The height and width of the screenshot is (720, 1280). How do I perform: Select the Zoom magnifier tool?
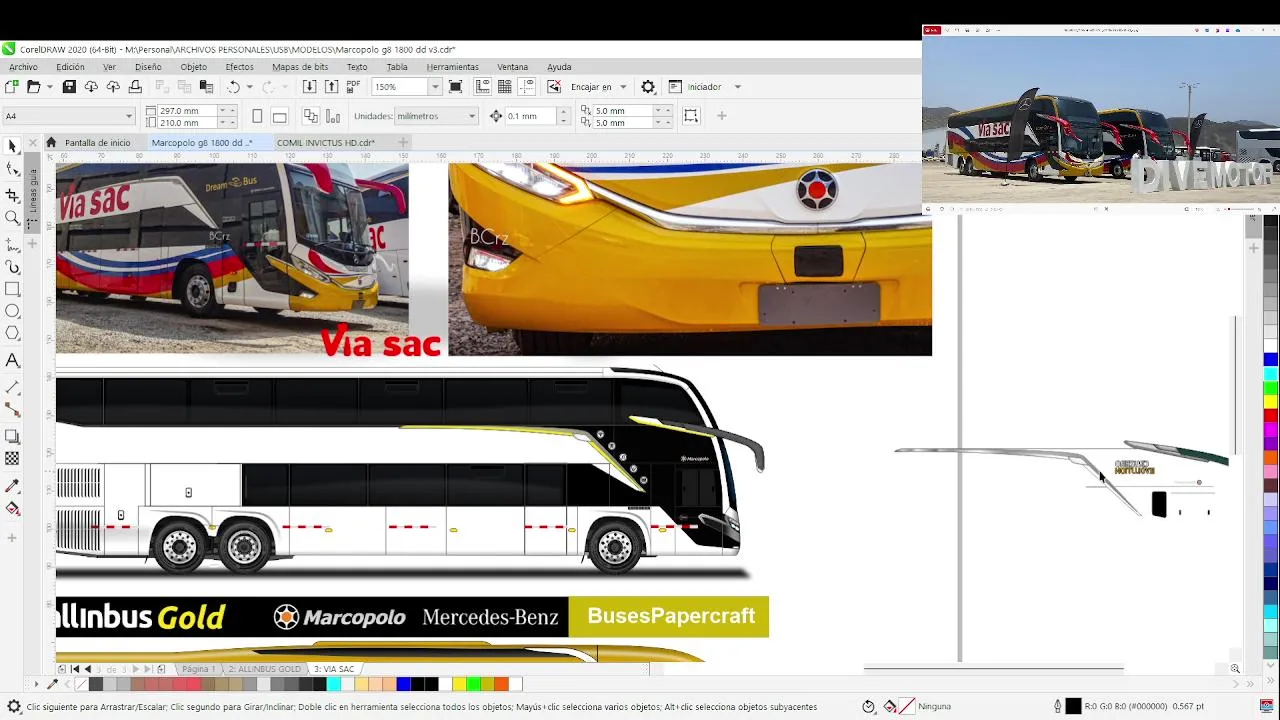[x=12, y=218]
